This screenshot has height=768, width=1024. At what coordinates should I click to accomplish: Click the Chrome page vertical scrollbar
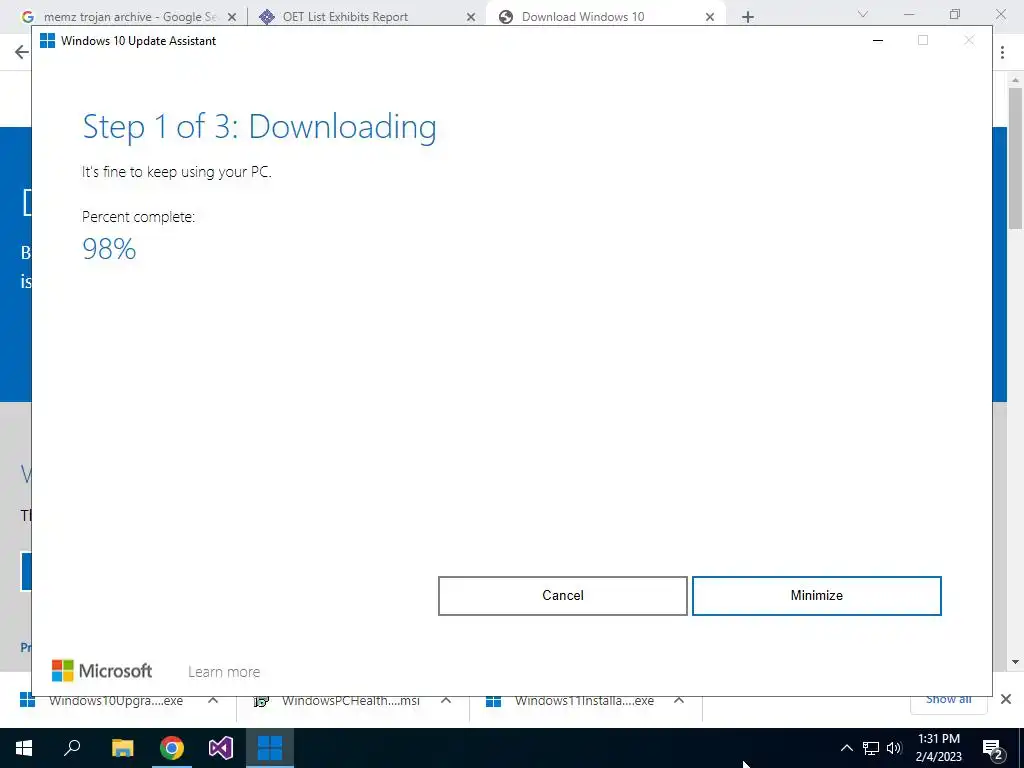tap(1015, 158)
